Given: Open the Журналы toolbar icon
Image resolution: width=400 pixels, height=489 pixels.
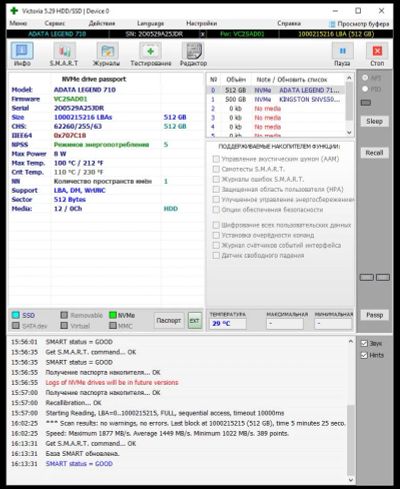Looking at the screenshot, I should coord(107,51).
